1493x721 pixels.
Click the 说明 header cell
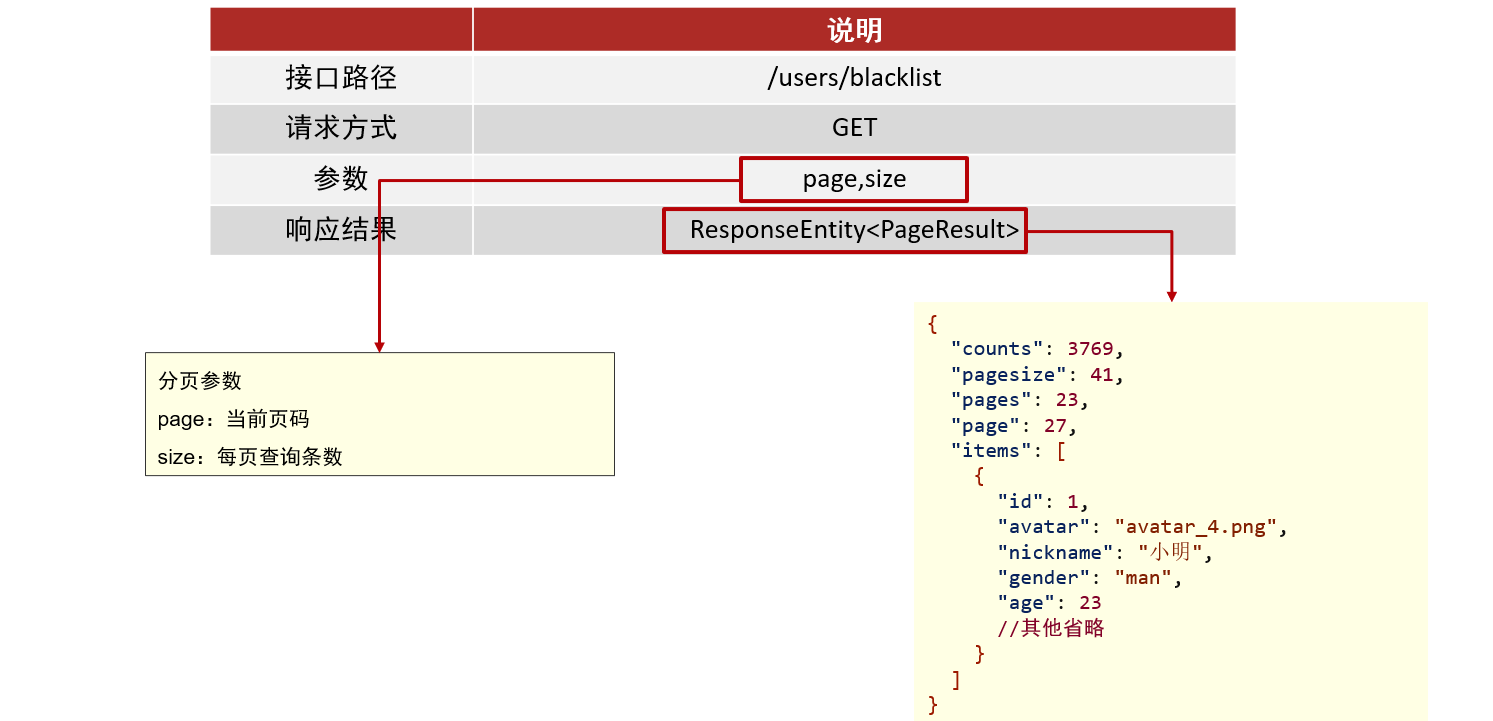854,30
